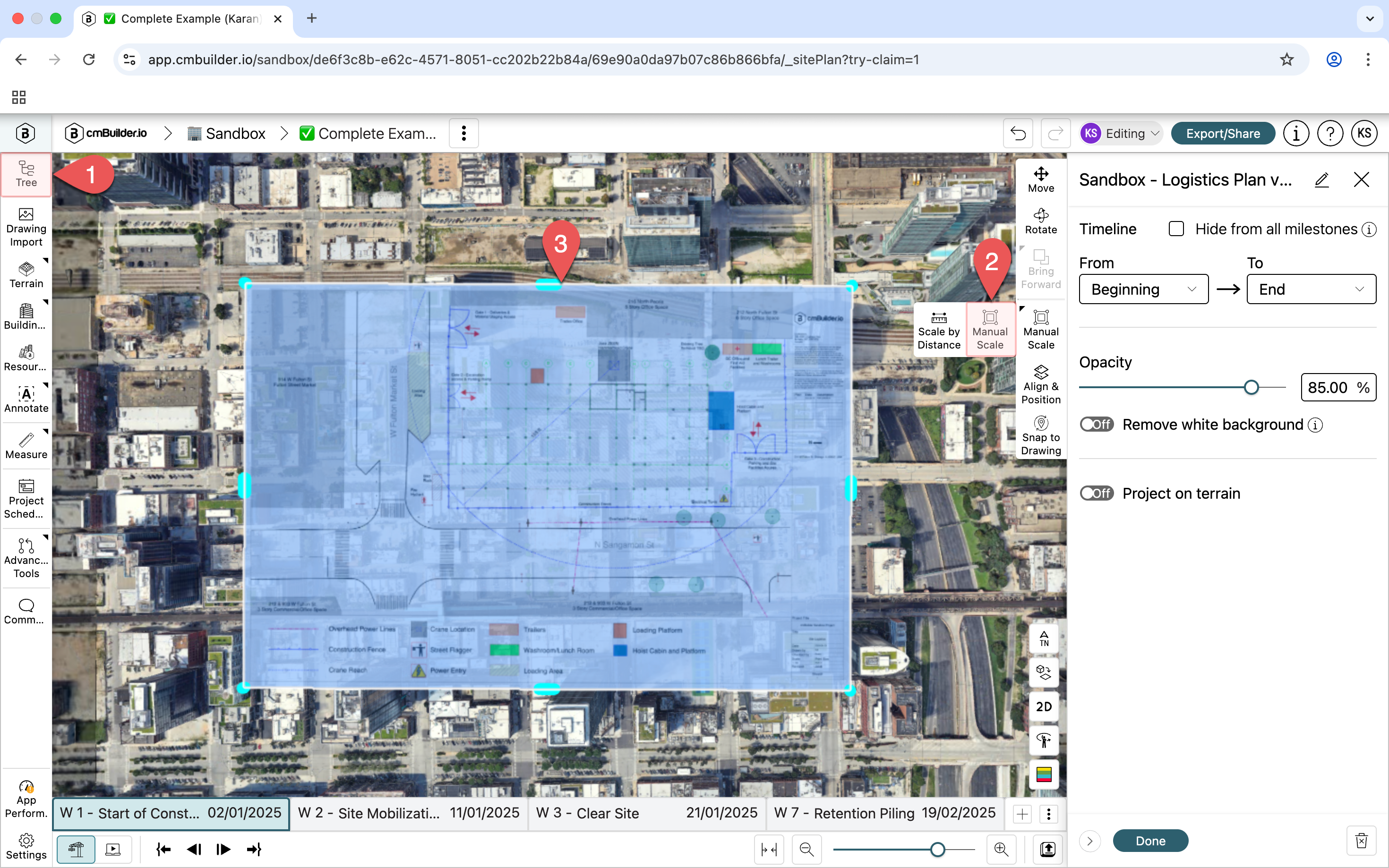Step to previous milestone

click(x=194, y=849)
